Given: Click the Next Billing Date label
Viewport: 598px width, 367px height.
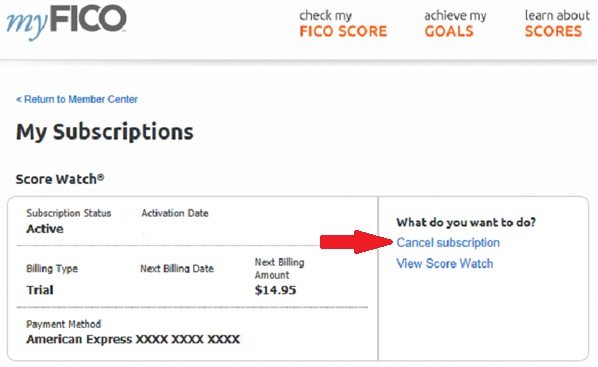Looking at the screenshot, I should [177, 268].
